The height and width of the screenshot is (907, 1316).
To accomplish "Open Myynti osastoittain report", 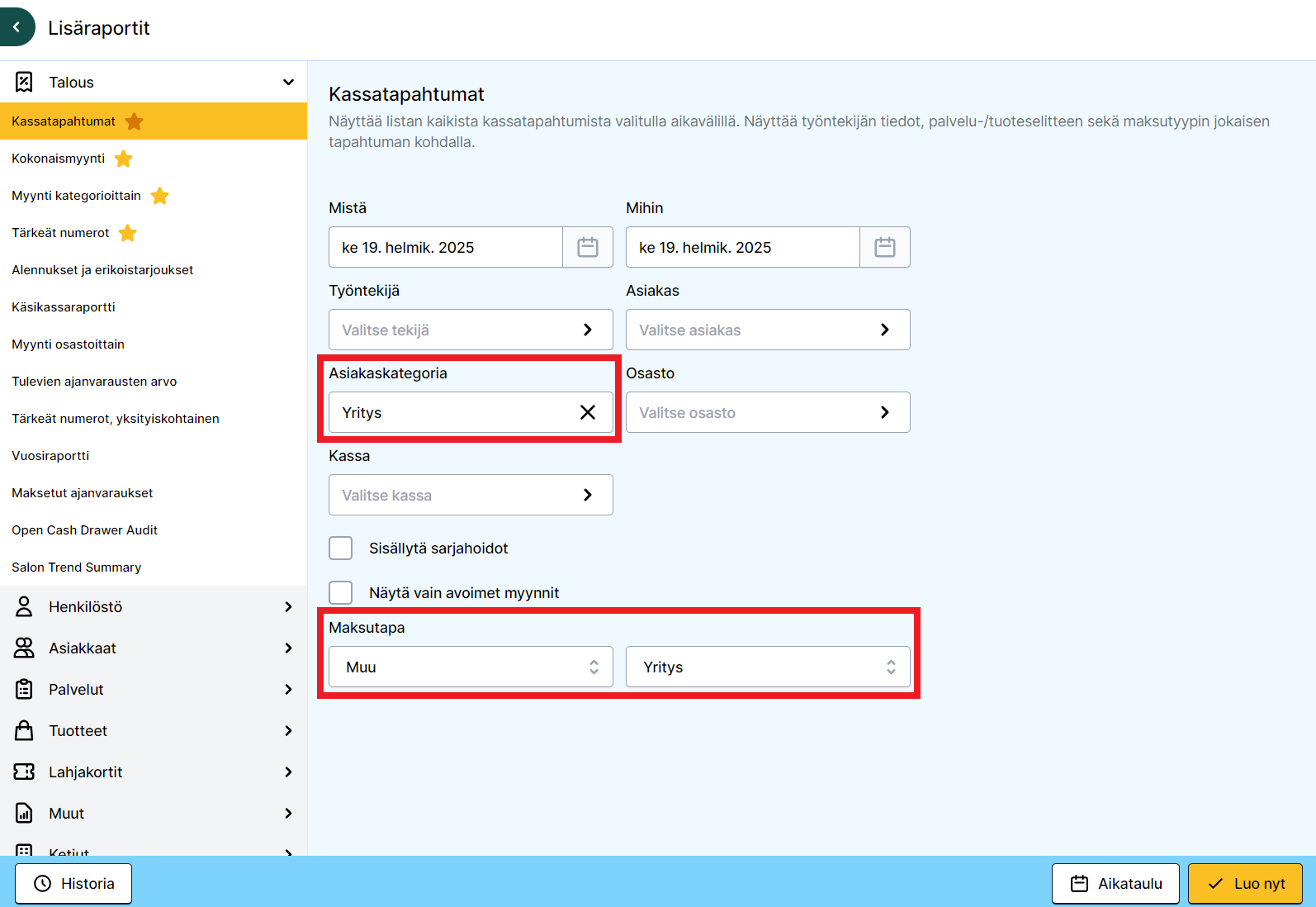I will pos(154,344).
